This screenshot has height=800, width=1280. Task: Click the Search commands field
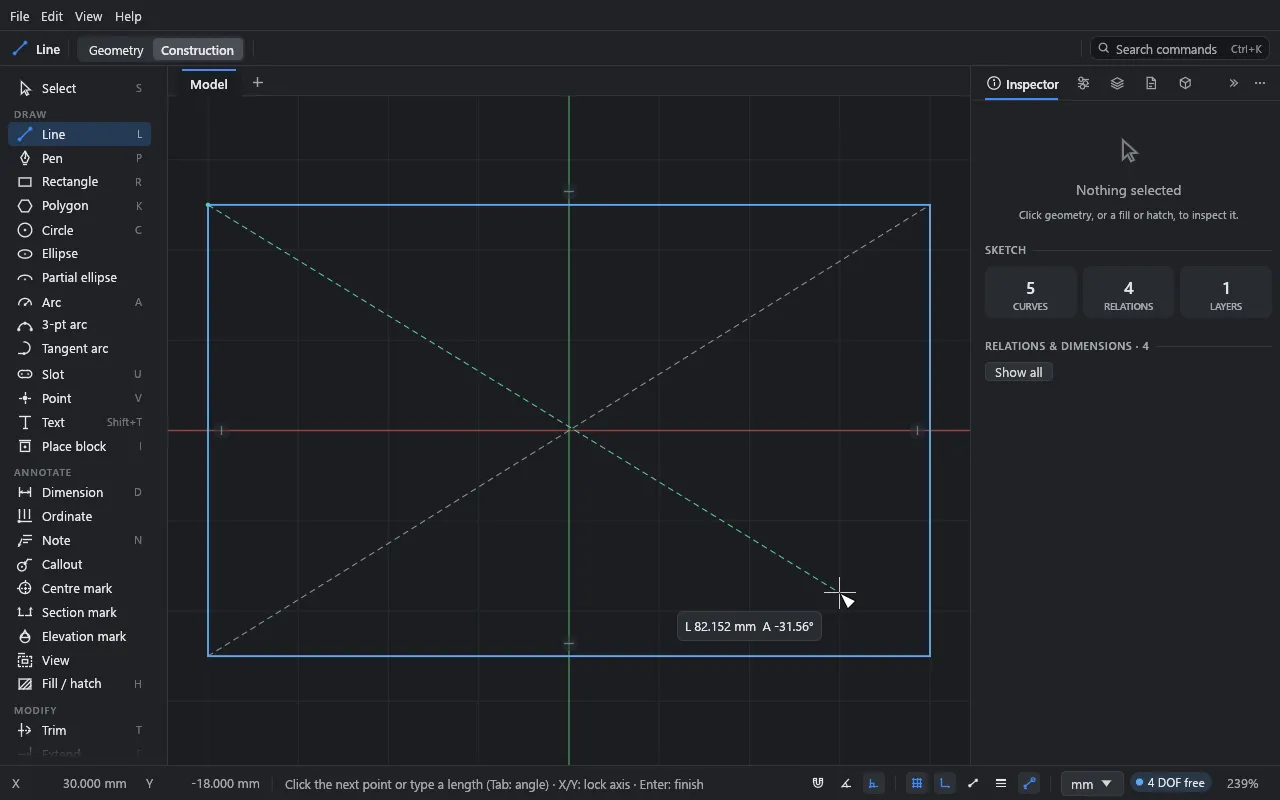tap(1181, 49)
